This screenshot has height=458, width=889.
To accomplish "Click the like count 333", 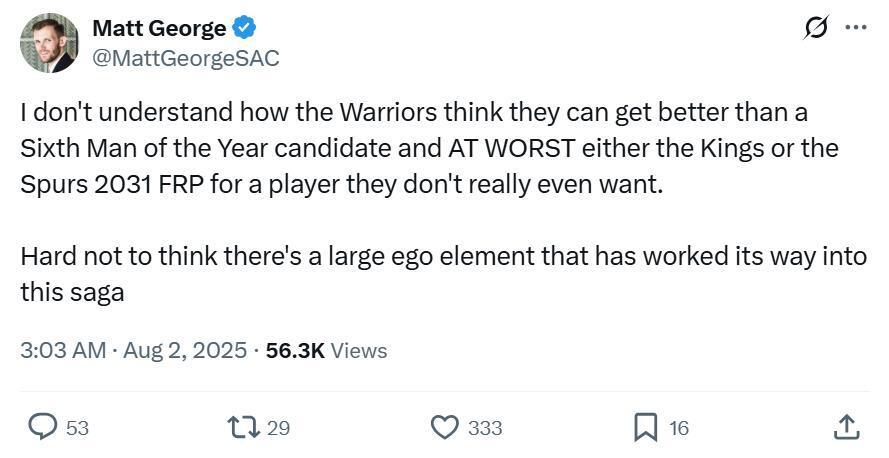I will point(485,428).
